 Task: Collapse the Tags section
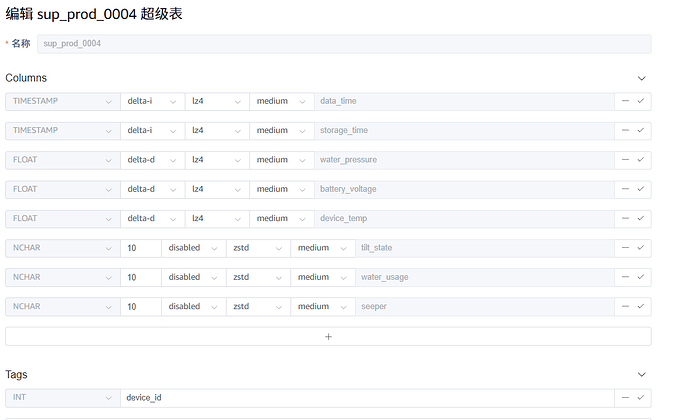coord(642,375)
